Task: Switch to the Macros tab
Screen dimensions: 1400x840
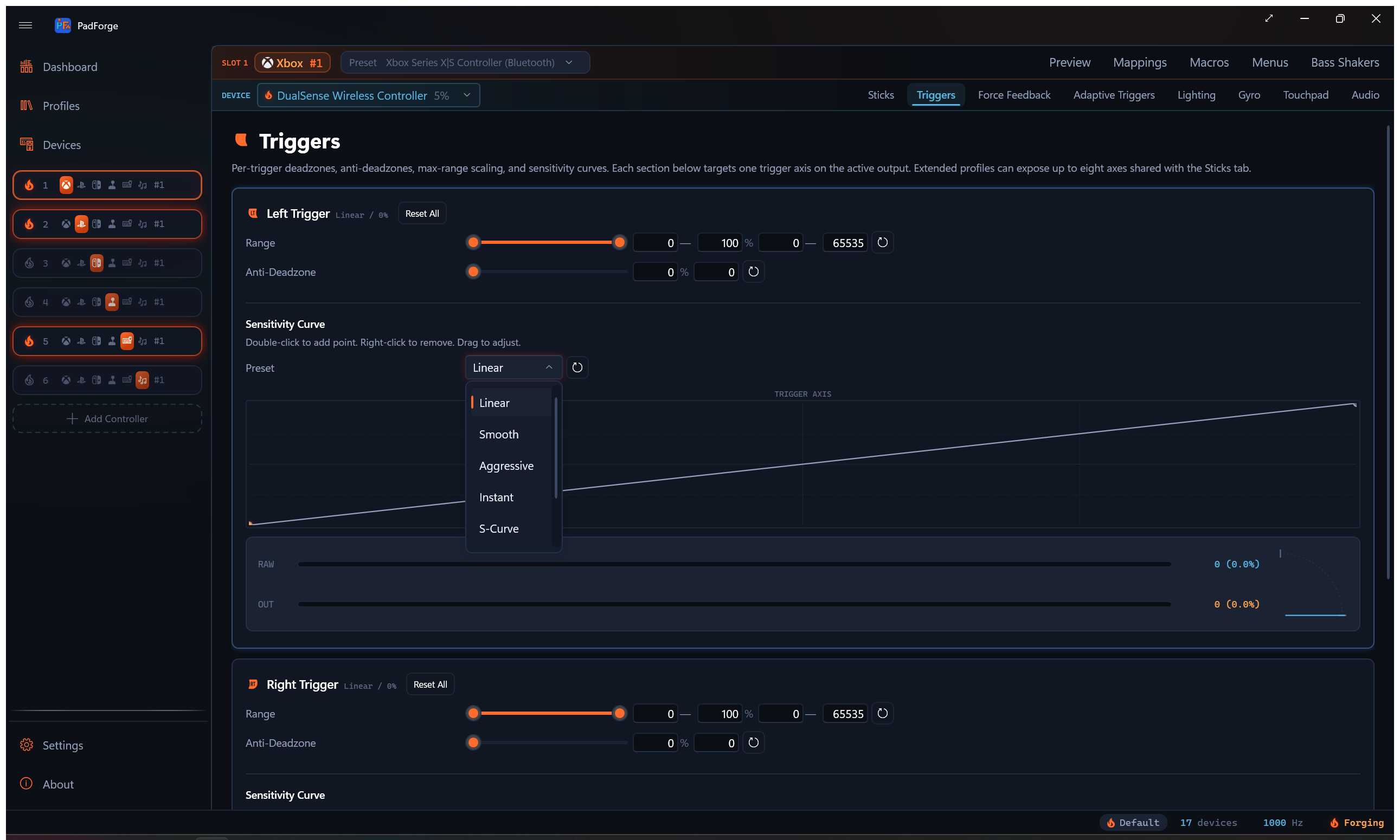Action: click(1209, 63)
